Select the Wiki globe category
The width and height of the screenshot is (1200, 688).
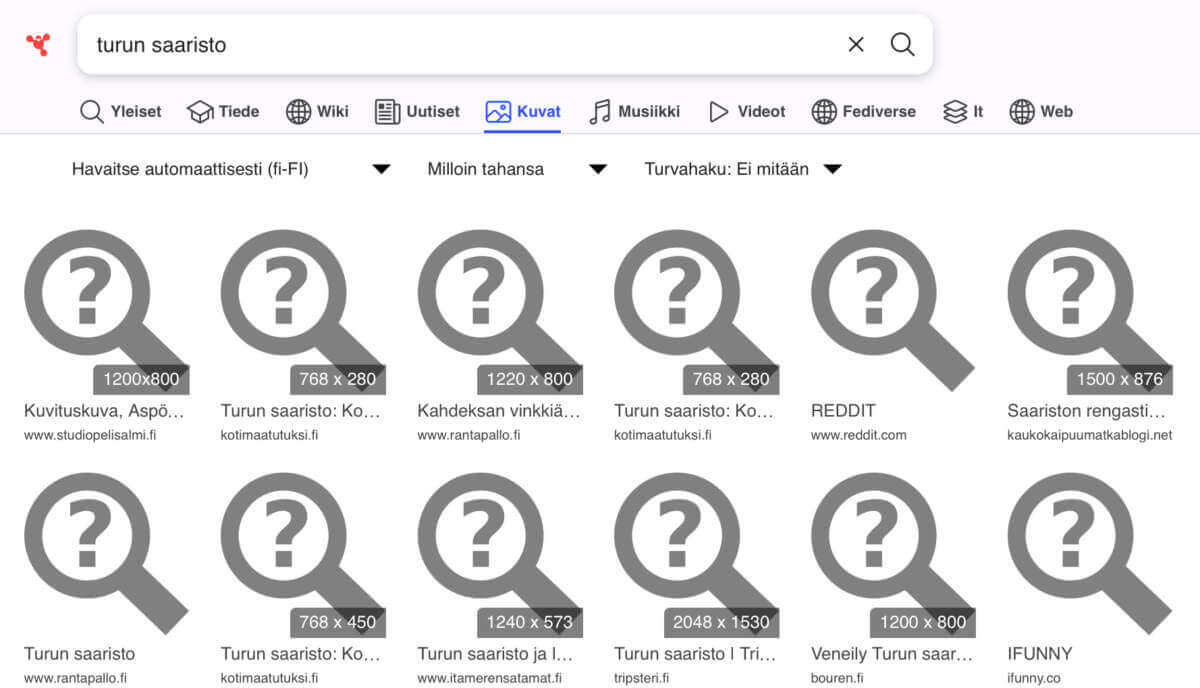[317, 112]
